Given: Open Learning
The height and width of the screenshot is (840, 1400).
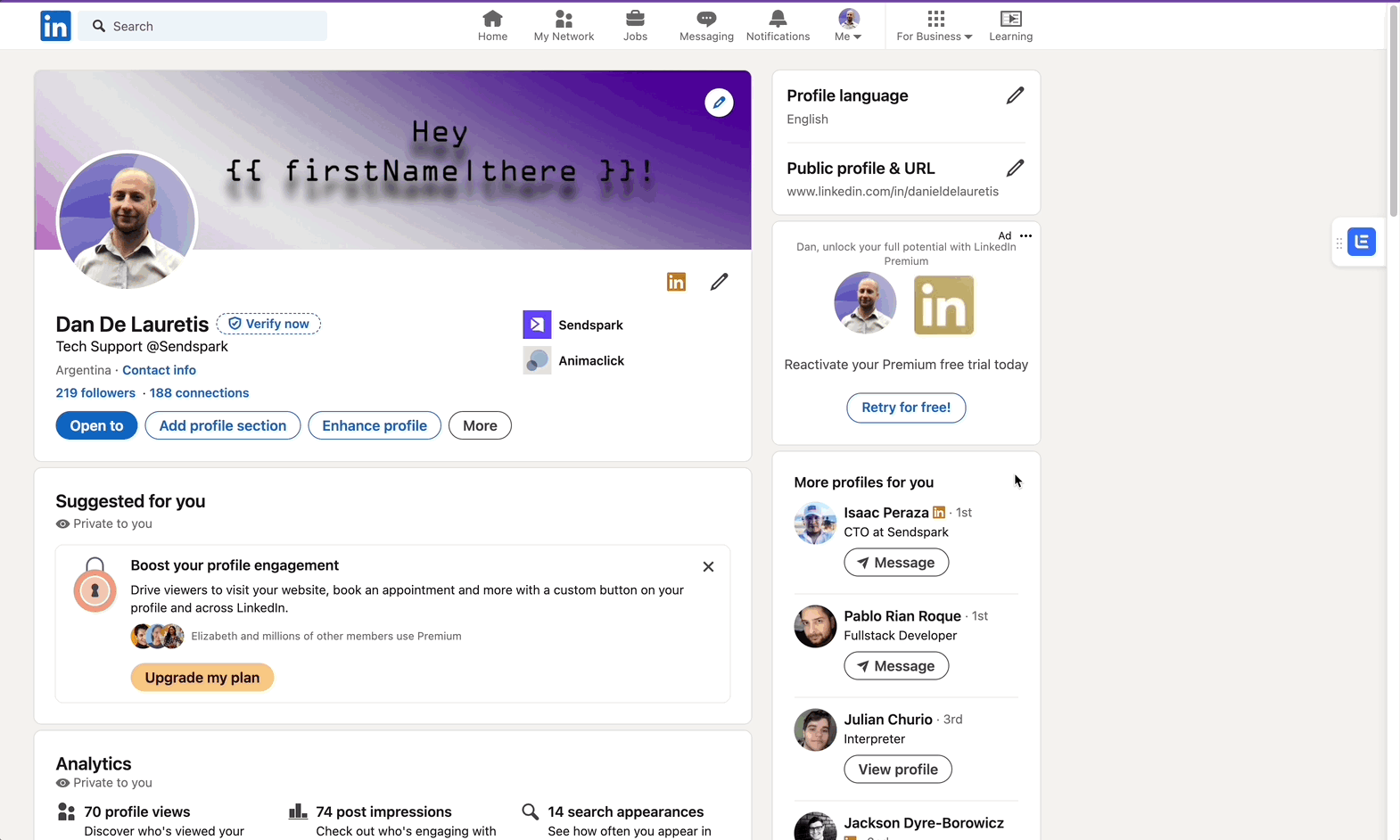Looking at the screenshot, I should (x=1010, y=26).
